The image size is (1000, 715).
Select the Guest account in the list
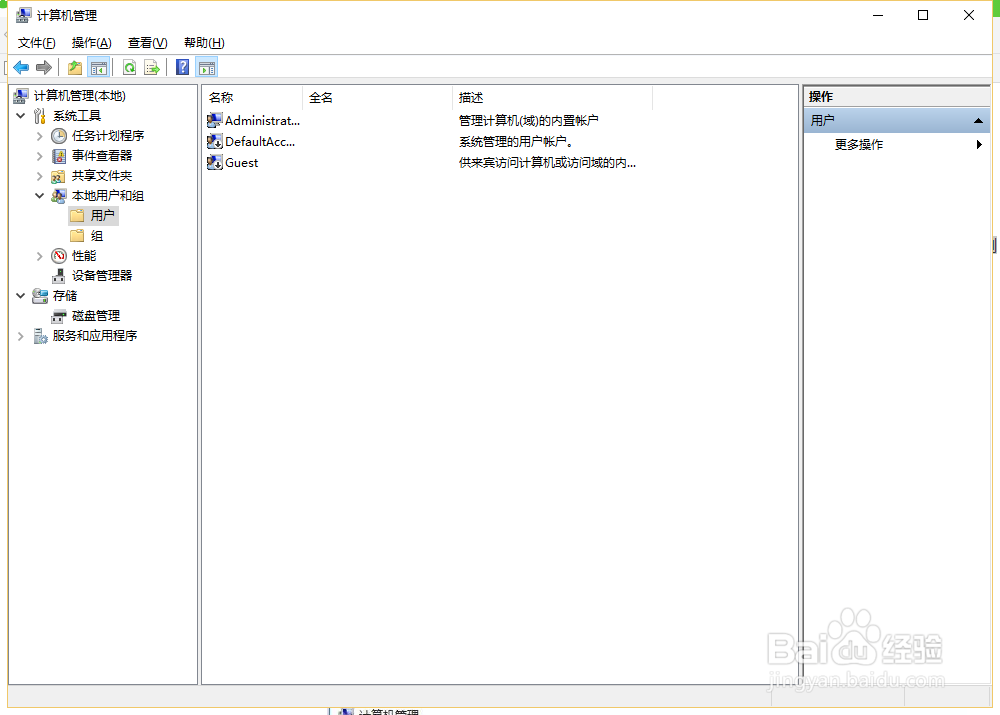240,162
